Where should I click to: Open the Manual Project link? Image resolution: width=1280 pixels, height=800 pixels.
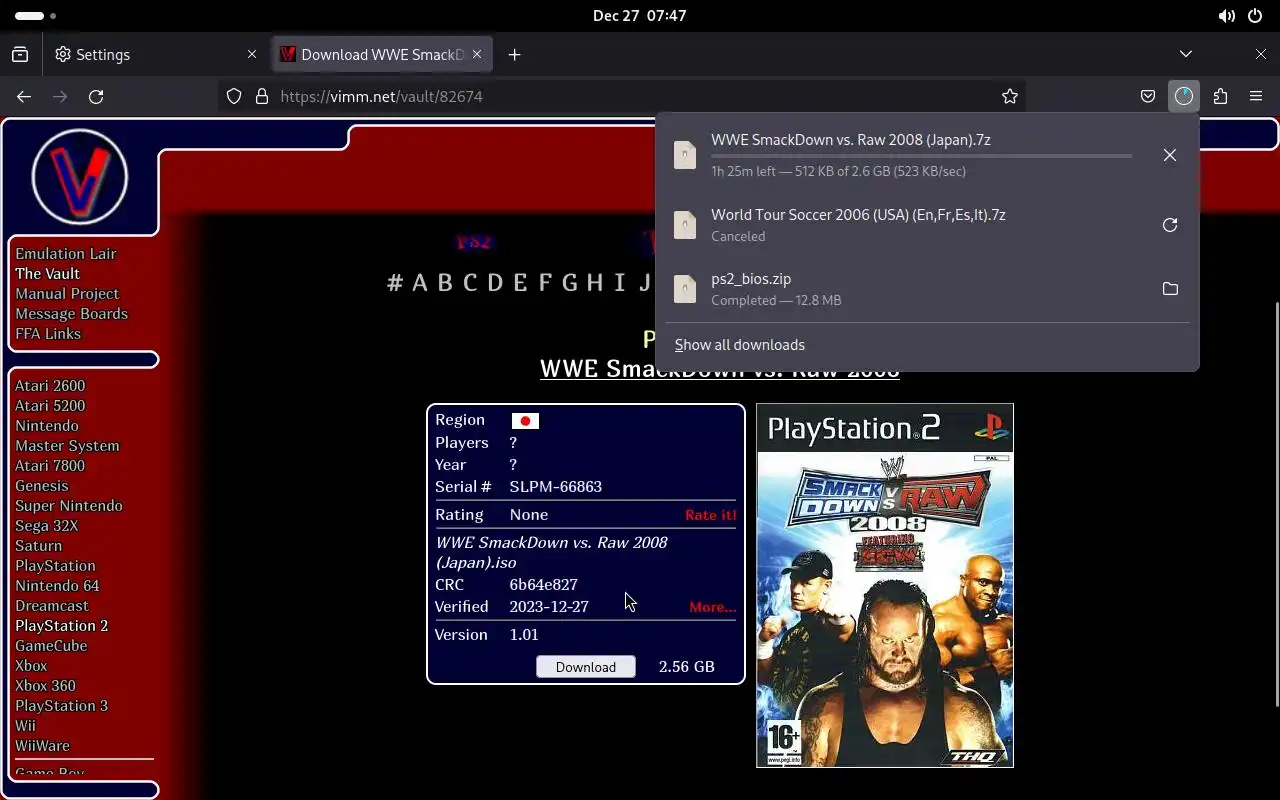click(67, 294)
